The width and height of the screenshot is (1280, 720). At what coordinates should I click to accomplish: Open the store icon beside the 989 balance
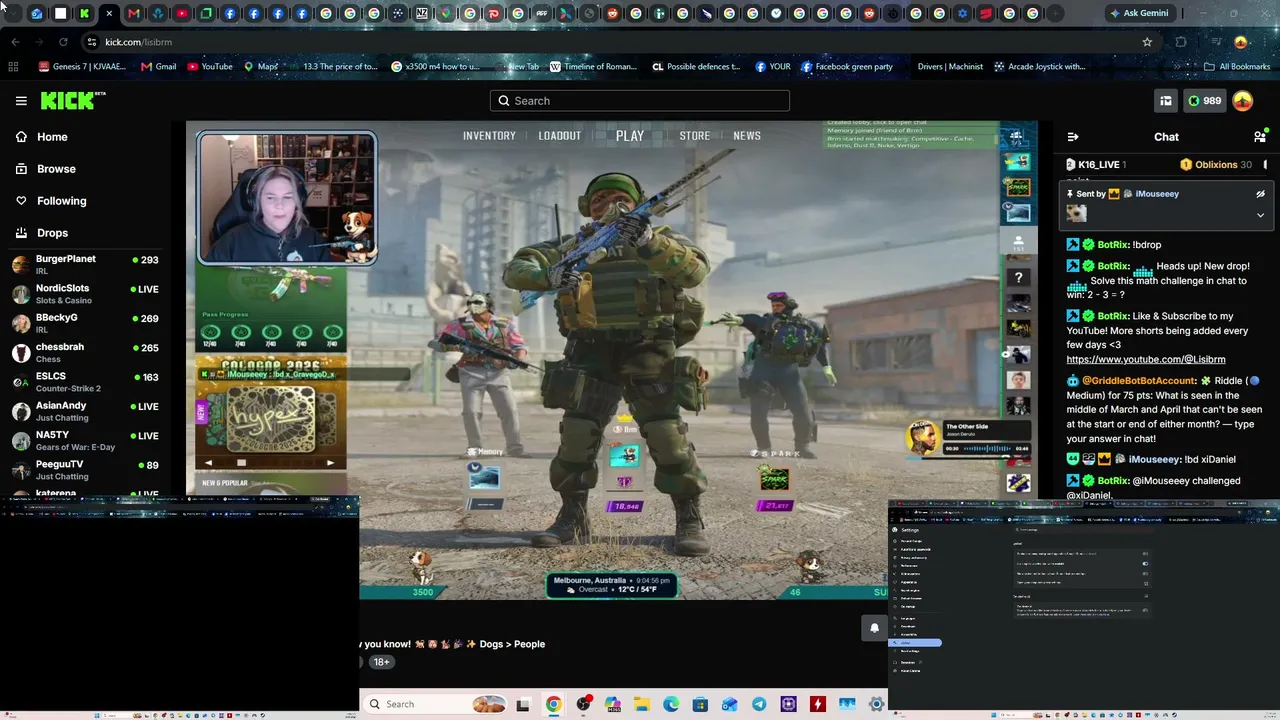[1166, 101]
